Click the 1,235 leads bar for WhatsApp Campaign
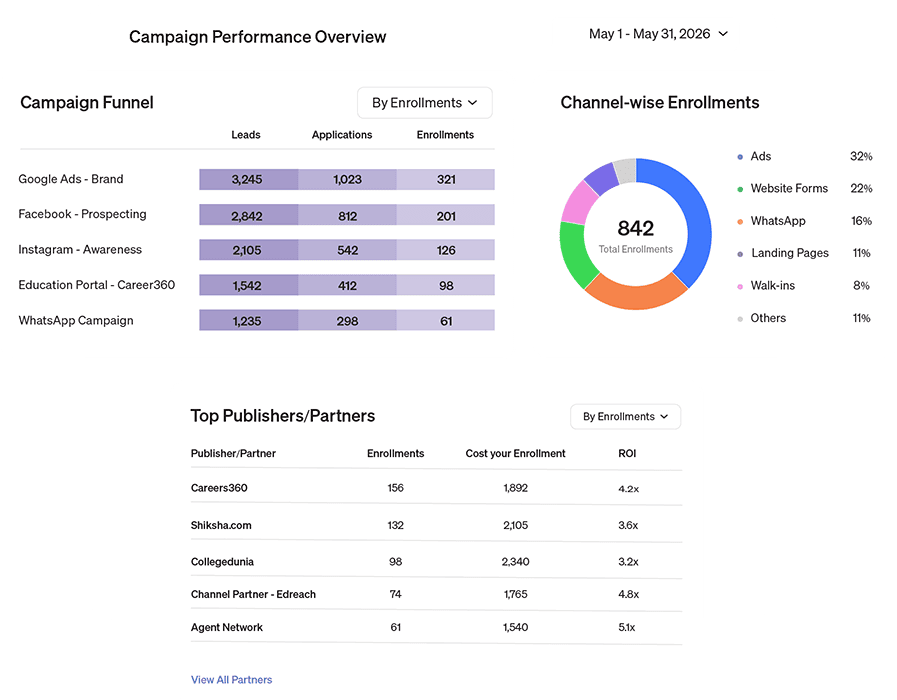This screenshot has height=700, width=897. [x=248, y=320]
